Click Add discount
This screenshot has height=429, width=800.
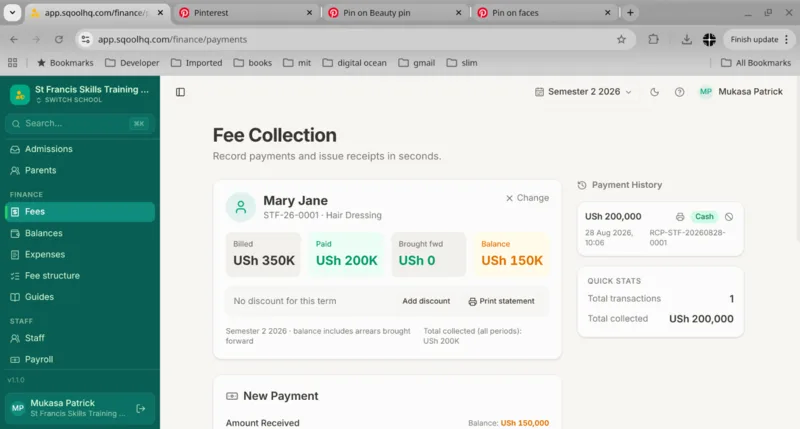426,301
